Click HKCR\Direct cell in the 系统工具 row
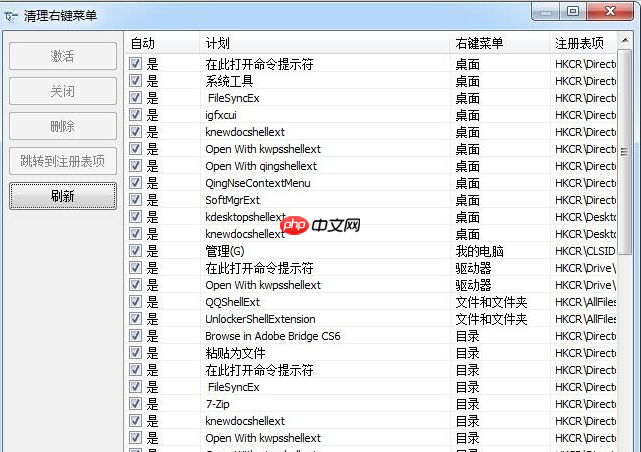The image size is (641, 452). click(585, 81)
